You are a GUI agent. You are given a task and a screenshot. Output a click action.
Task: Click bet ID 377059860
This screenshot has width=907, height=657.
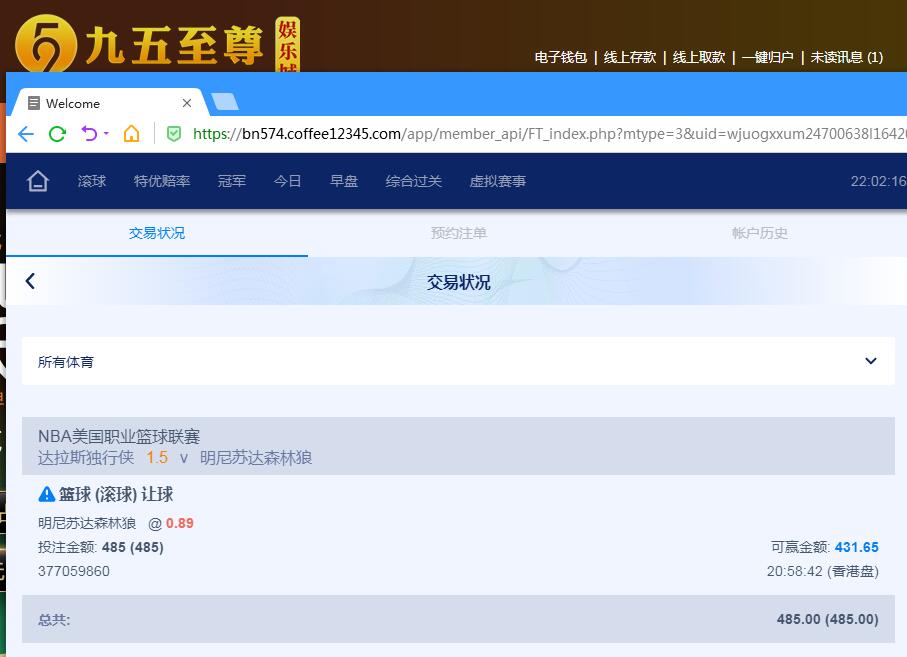click(x=73, y=571)
